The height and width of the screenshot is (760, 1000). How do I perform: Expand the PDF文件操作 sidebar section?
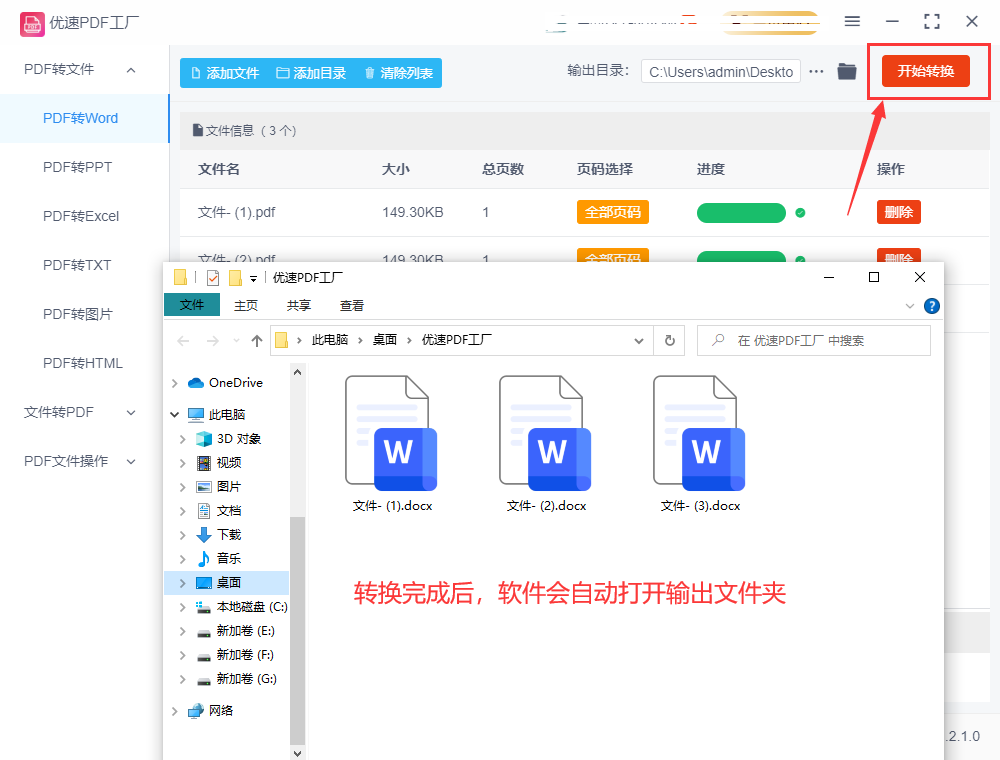tap(131, 462)
